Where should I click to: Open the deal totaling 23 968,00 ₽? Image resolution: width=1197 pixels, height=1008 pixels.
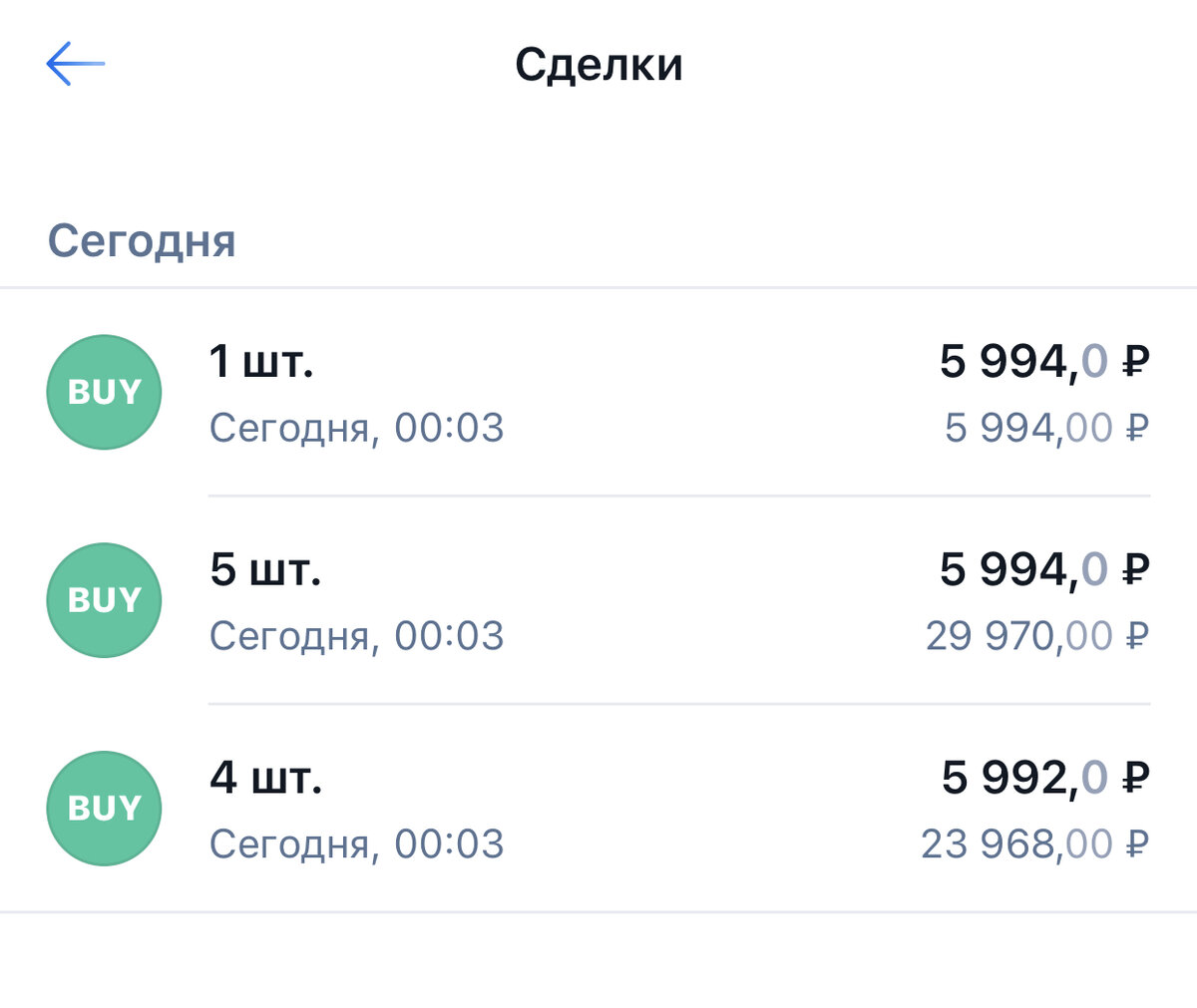598,809
